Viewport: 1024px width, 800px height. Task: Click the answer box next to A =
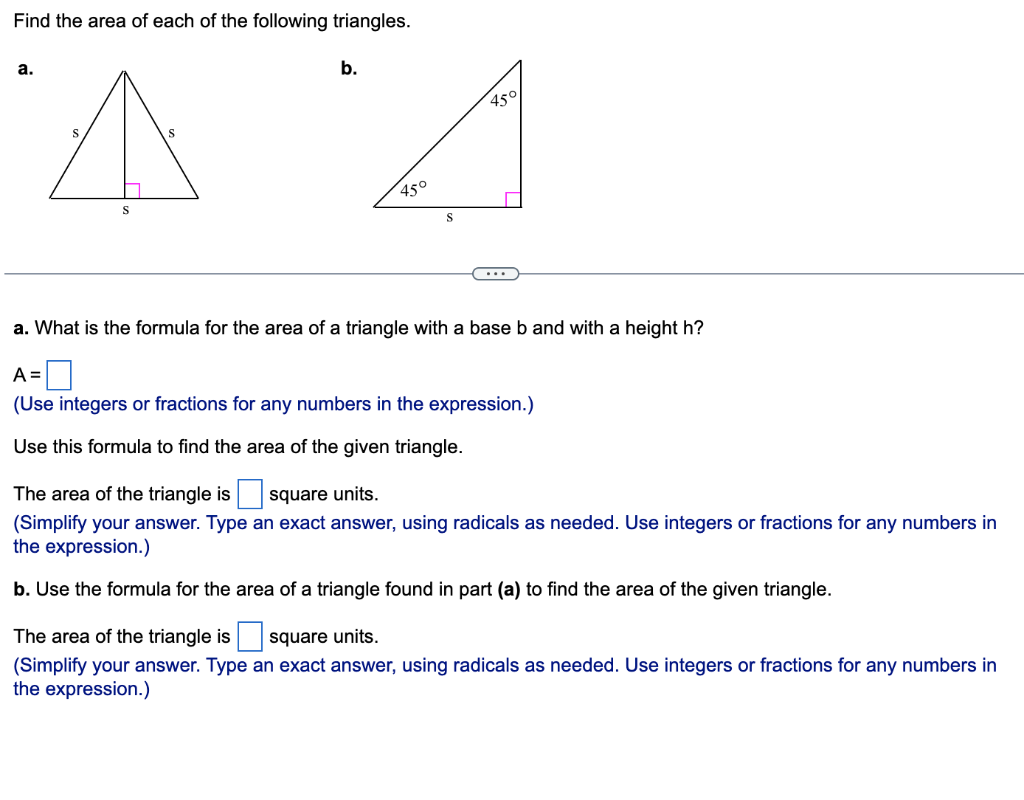pos(58,374)
